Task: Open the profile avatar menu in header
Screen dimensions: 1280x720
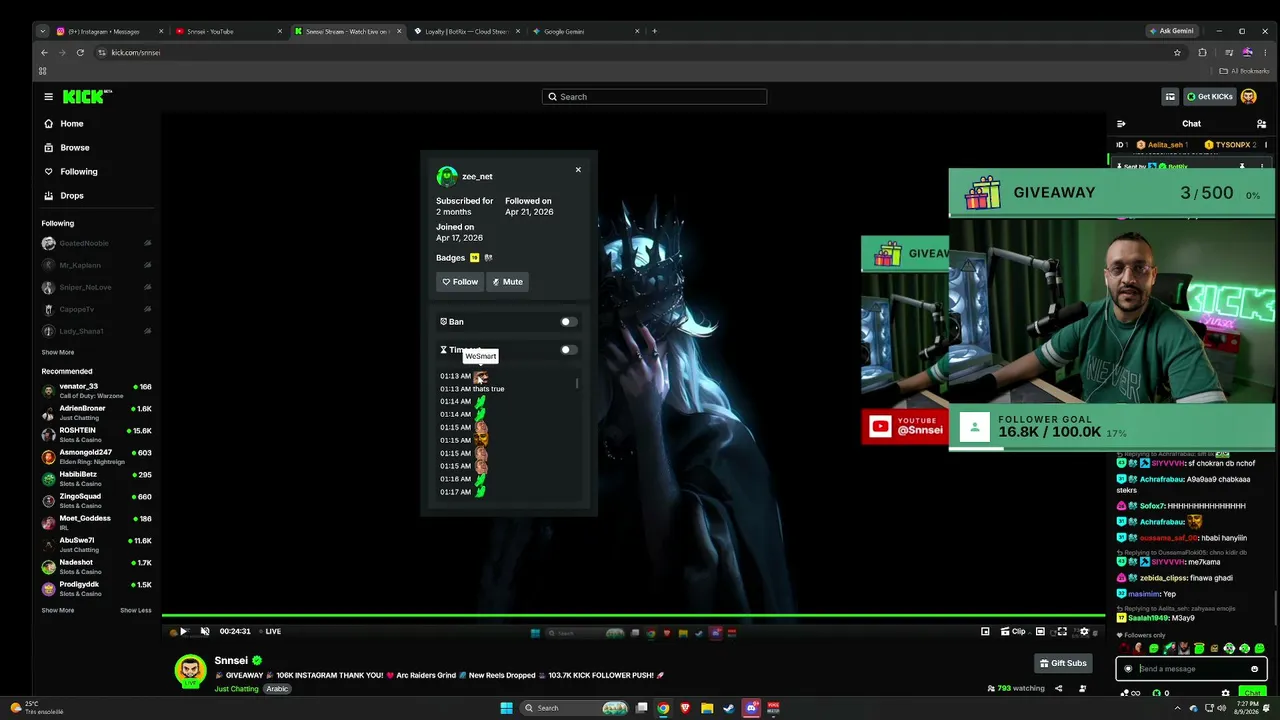Action: click(x=1248, y=97)
